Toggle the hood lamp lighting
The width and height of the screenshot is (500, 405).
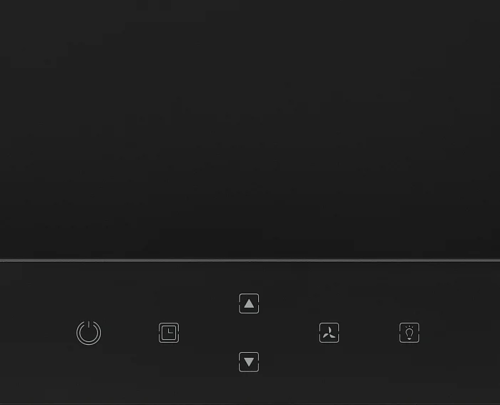[409, 333]
